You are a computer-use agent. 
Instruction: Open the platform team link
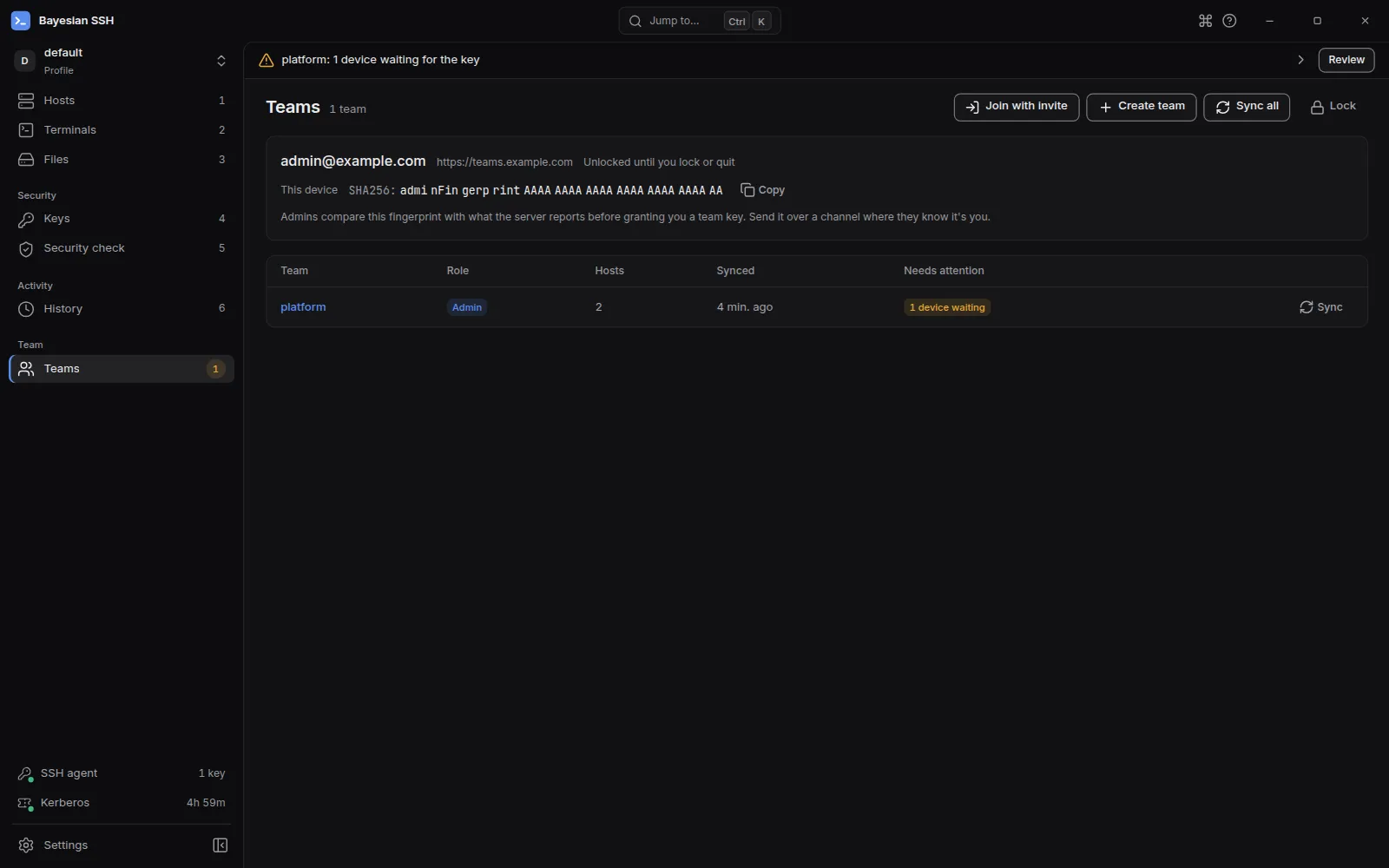(303, 307)
